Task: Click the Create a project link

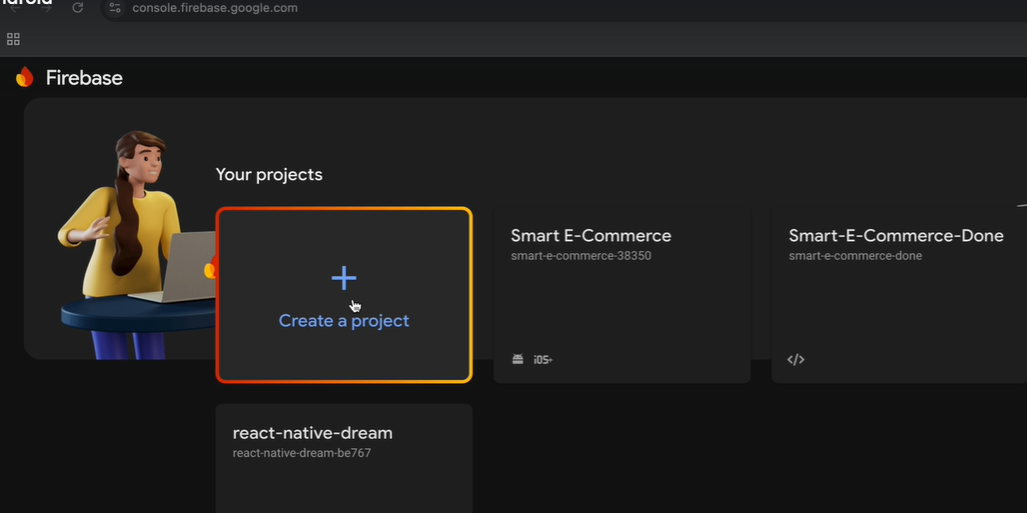Action: point(344,320)
